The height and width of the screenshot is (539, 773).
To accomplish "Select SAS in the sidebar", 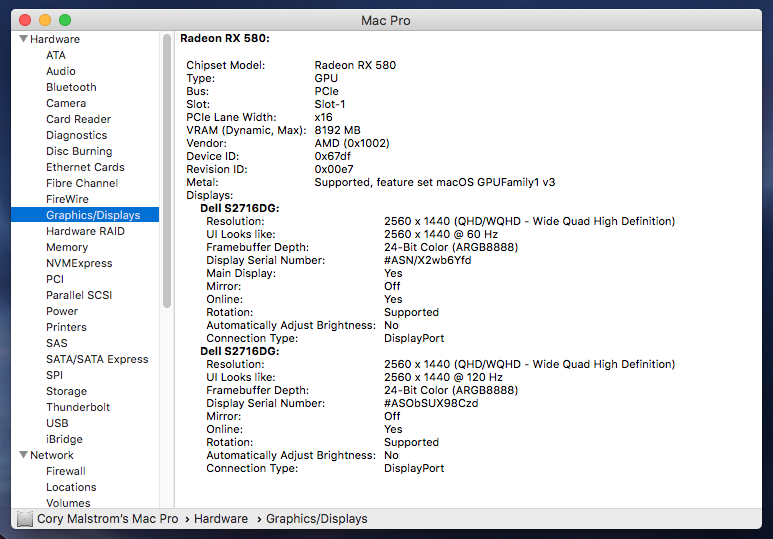I will (x=57, y=343).
